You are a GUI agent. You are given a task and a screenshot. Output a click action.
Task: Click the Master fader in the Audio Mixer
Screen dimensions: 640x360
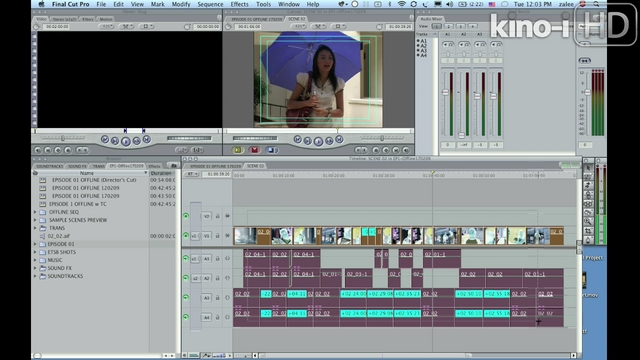click(587, 93)
